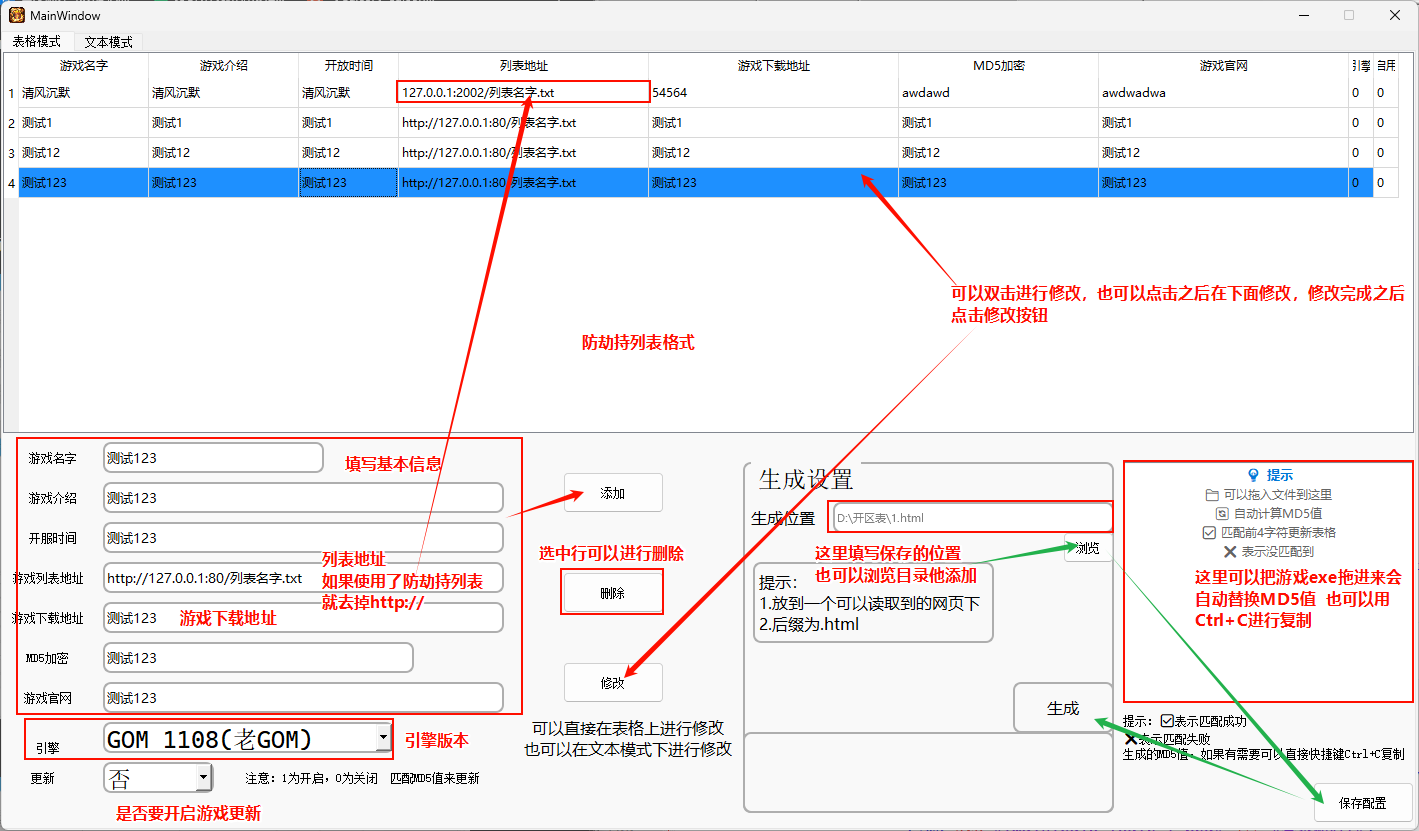The width and height of the screenshot is (1419, 831).
Task: Select row header number 4
Action: (x=11, y=183)
